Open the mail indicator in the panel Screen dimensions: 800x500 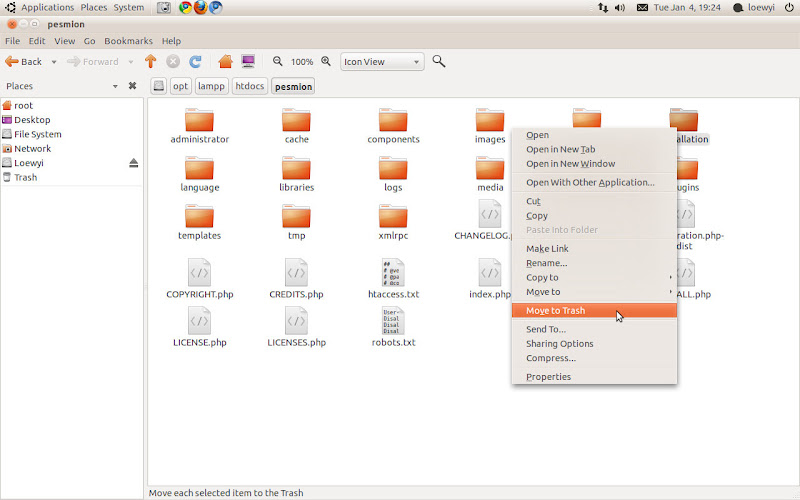coord(642,8)
